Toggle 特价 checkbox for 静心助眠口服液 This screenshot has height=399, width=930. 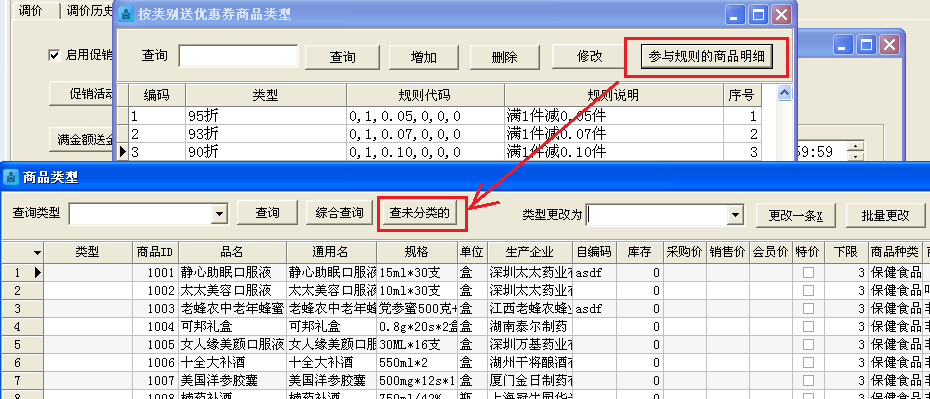tap(808, 273)
